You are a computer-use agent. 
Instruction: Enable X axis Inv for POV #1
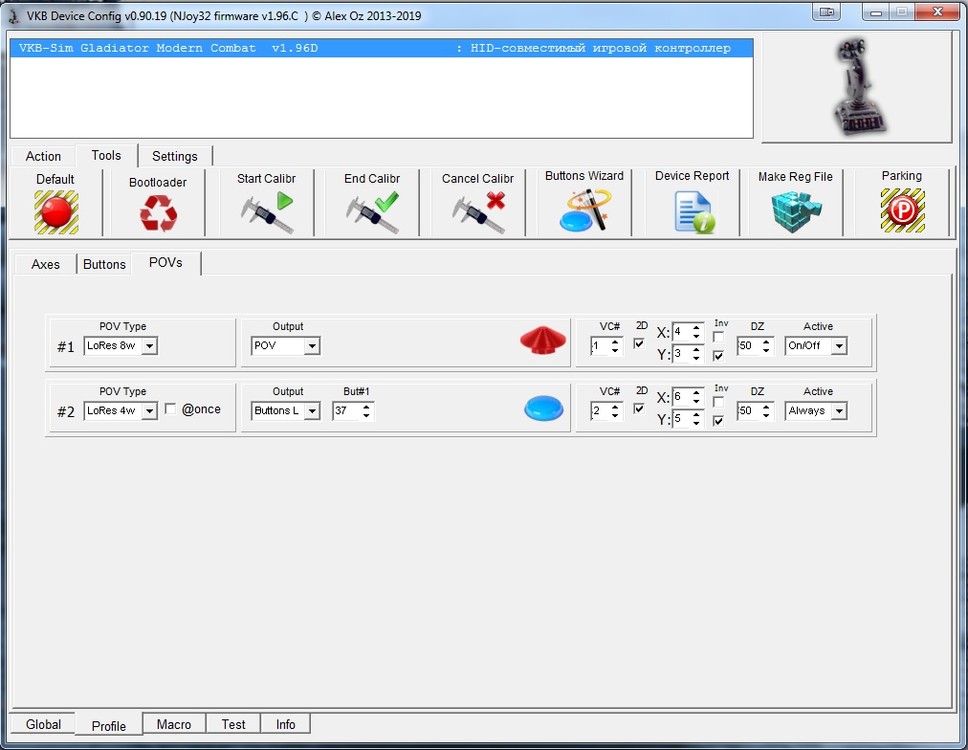click(x=718, y=337)
